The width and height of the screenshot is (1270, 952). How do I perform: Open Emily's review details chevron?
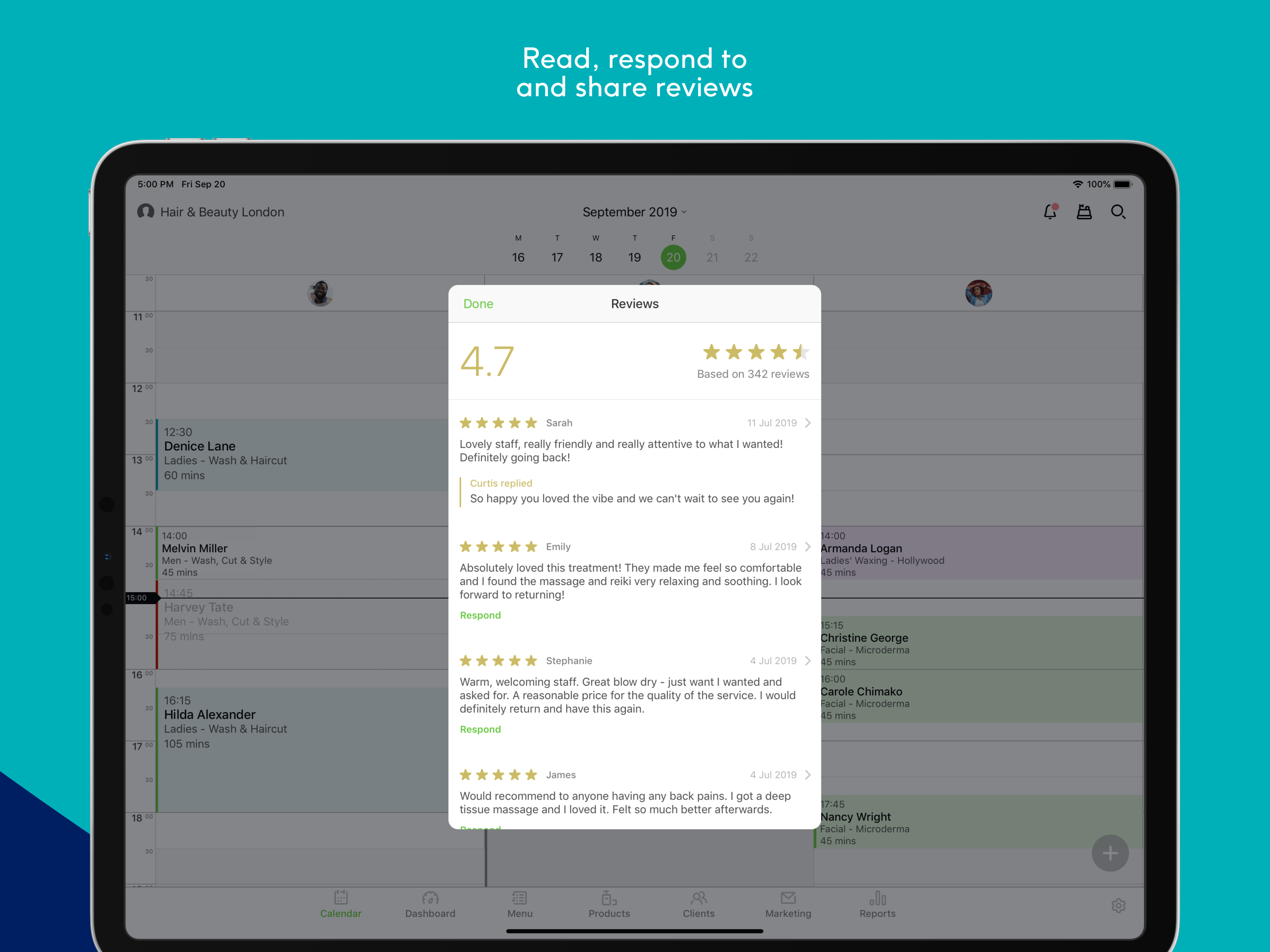[808, 547]
